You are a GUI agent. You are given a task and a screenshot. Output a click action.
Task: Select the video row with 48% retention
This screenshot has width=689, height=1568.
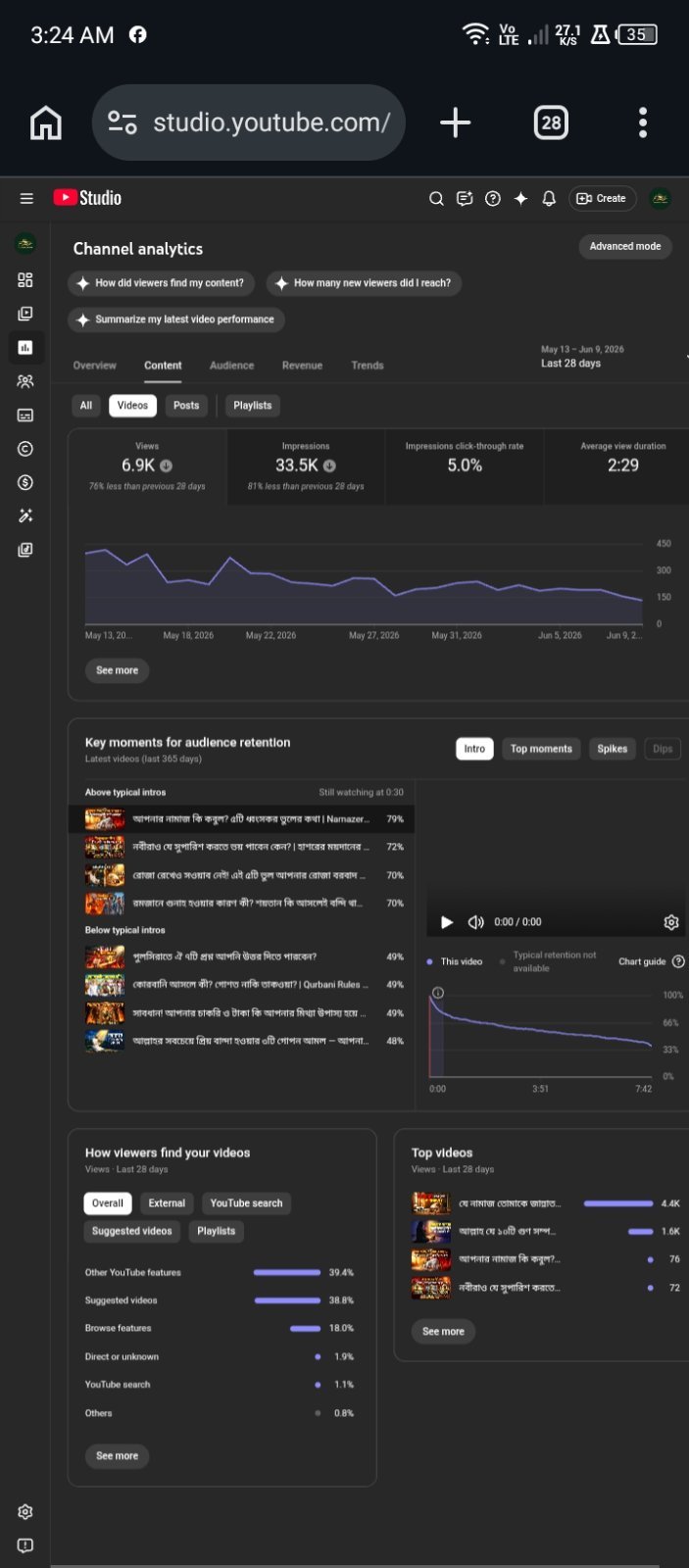[x=241, y=1041]
